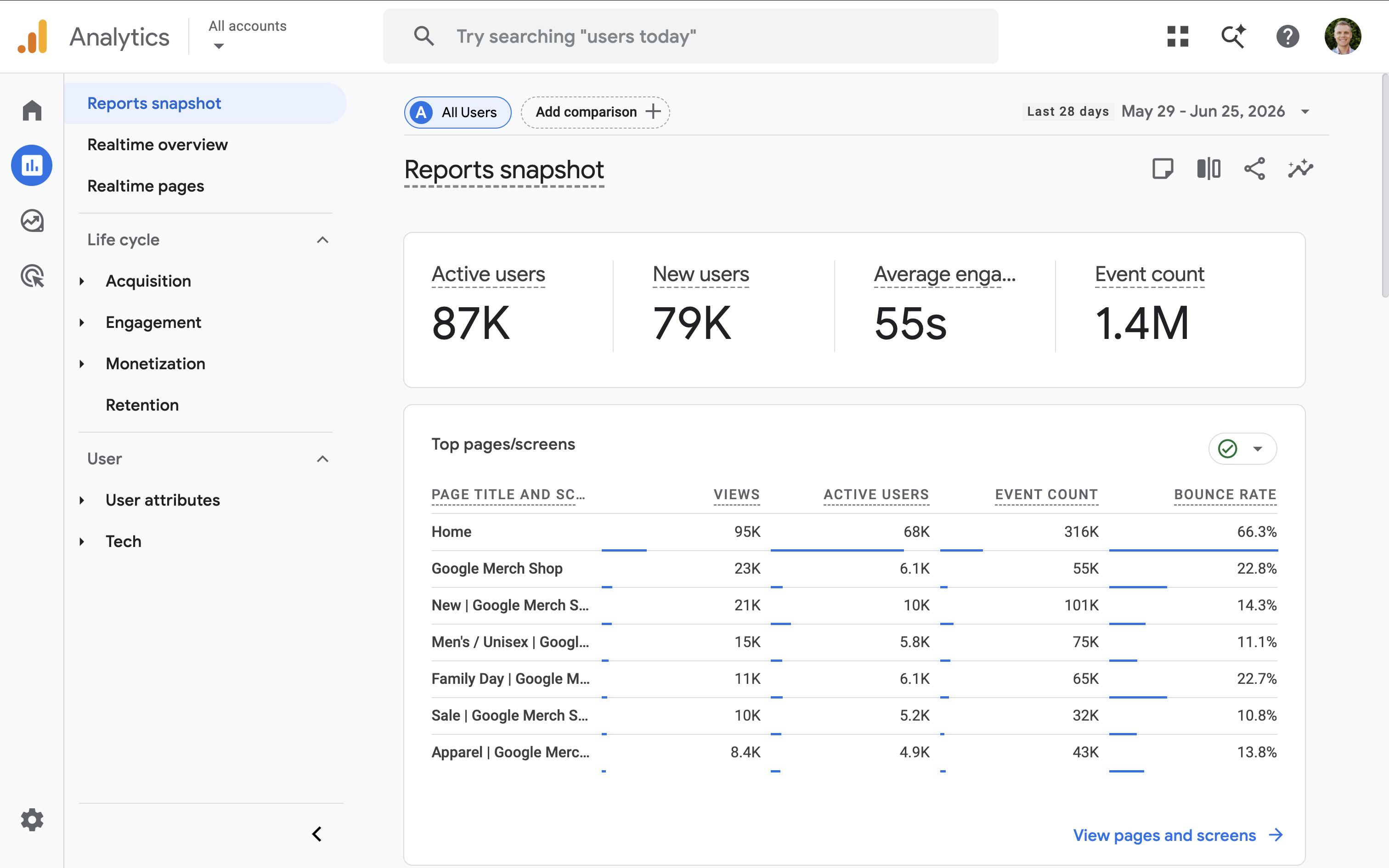Click the search magnifier icon
This screenshot has width=1389, height=868.
pos(423,36)
